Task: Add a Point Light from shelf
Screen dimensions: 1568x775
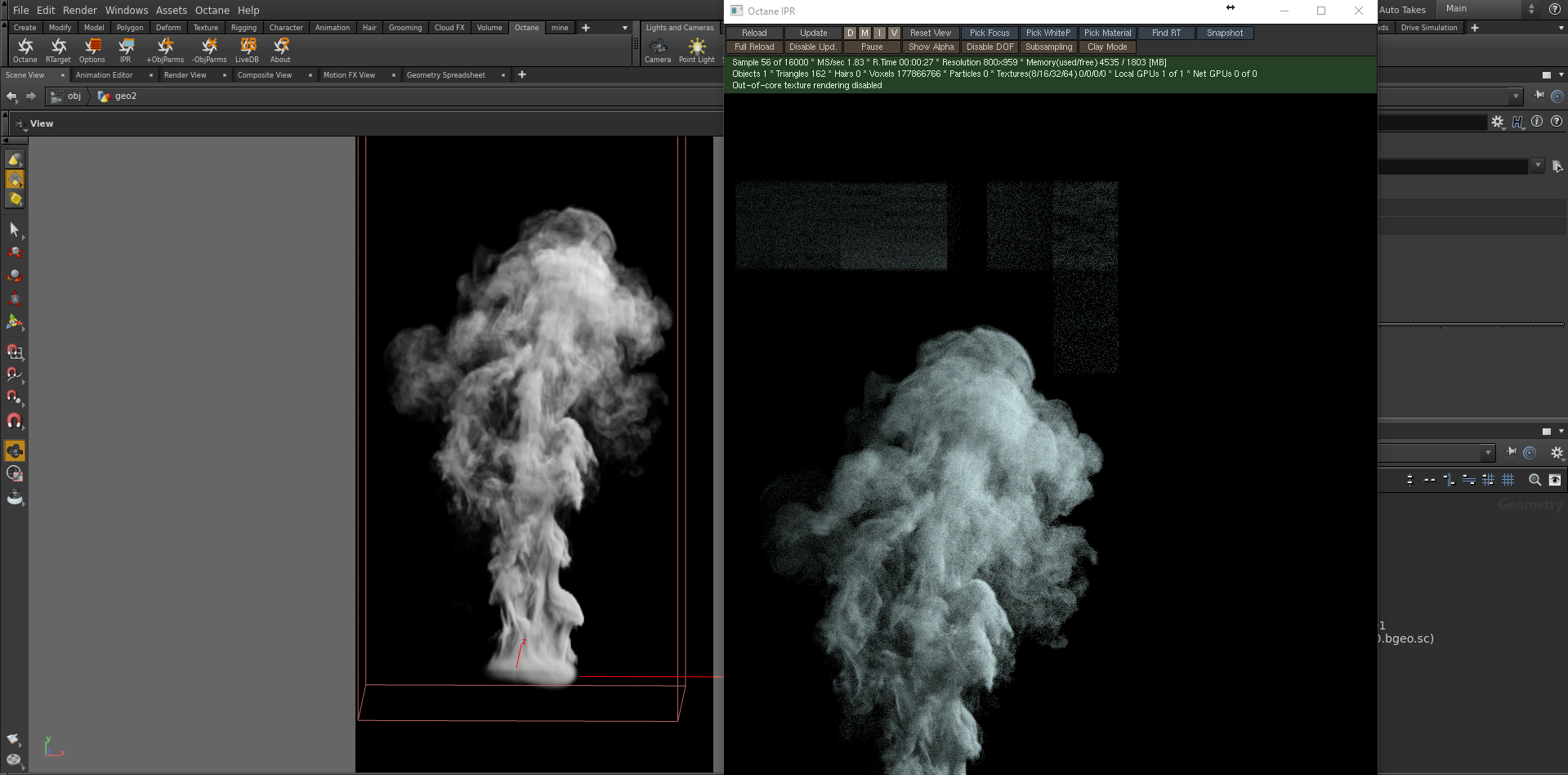Action: tap(696, 49)
